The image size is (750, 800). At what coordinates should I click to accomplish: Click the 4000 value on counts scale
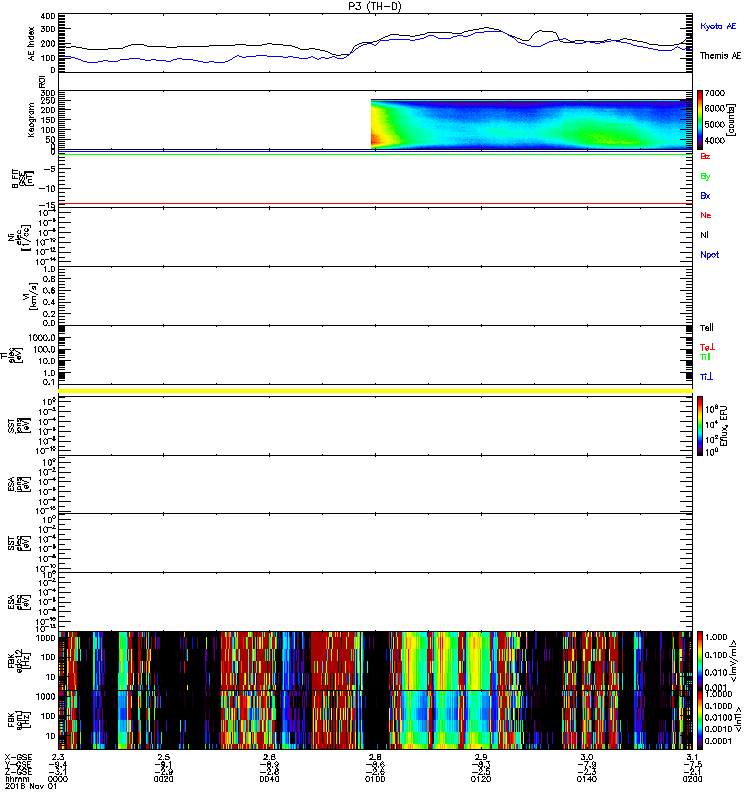pos(714,140)
